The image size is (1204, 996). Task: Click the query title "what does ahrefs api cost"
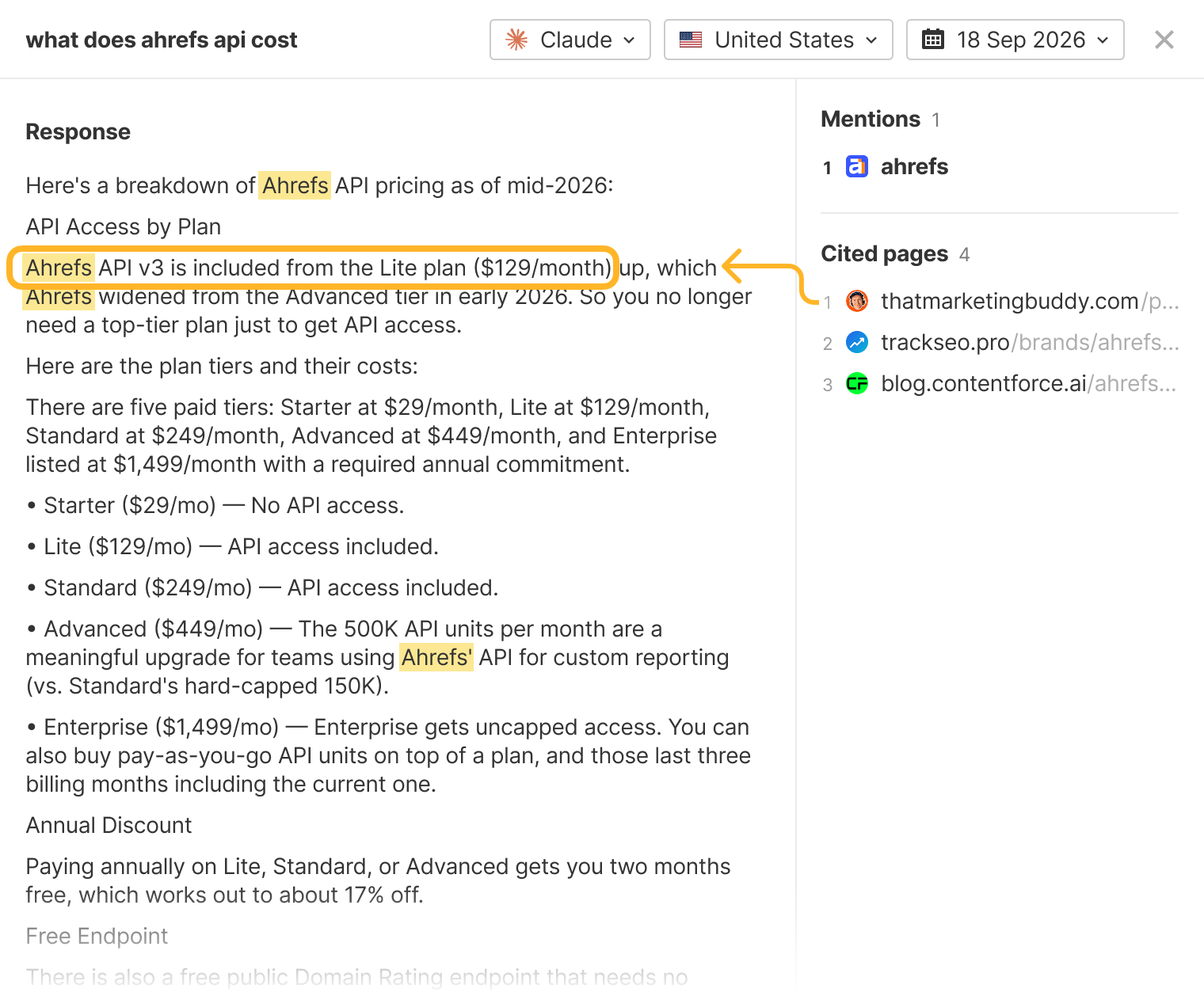[x=162, y=40]
